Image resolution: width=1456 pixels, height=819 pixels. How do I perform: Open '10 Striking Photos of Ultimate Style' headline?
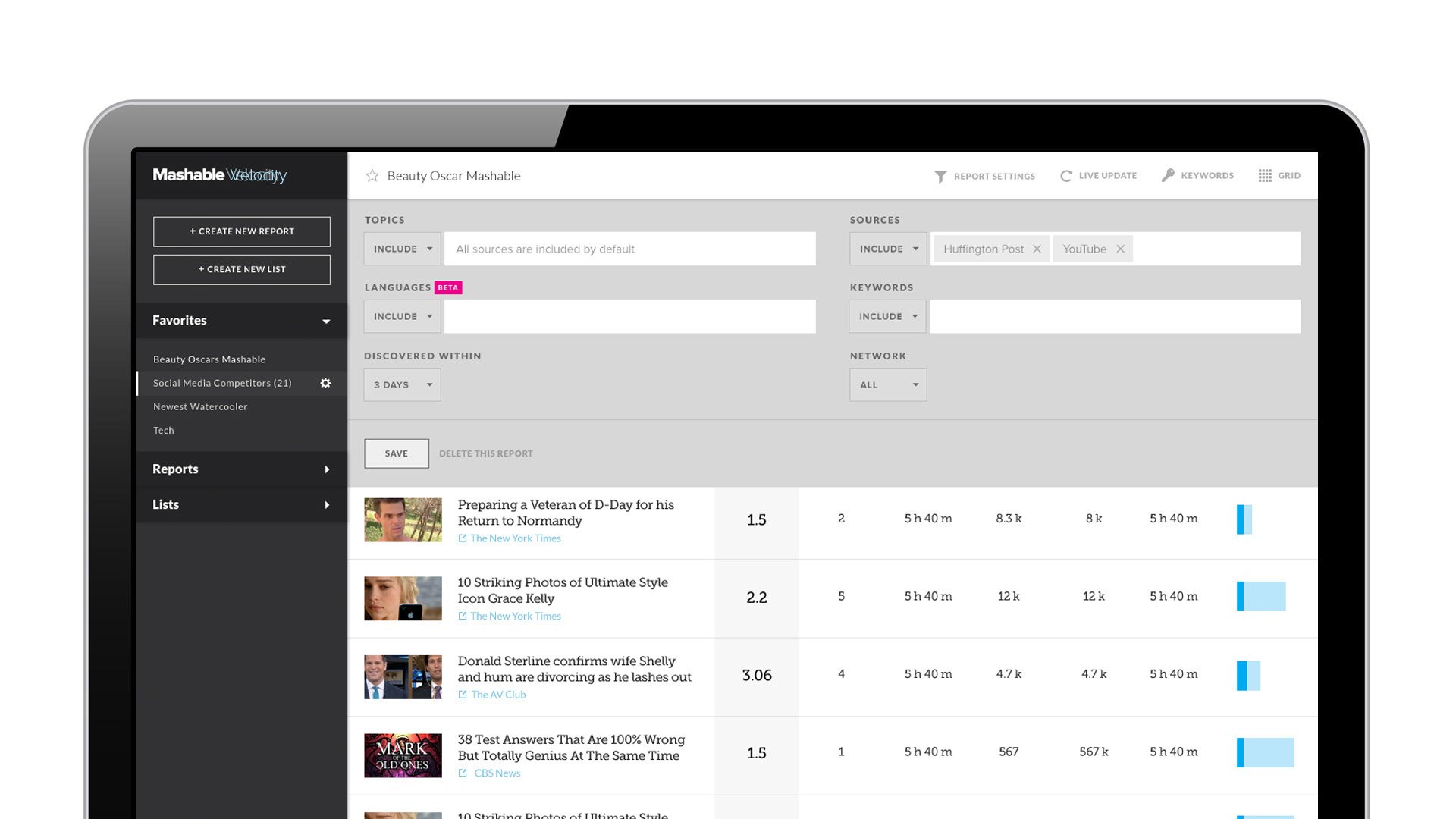tap(563, 591)
